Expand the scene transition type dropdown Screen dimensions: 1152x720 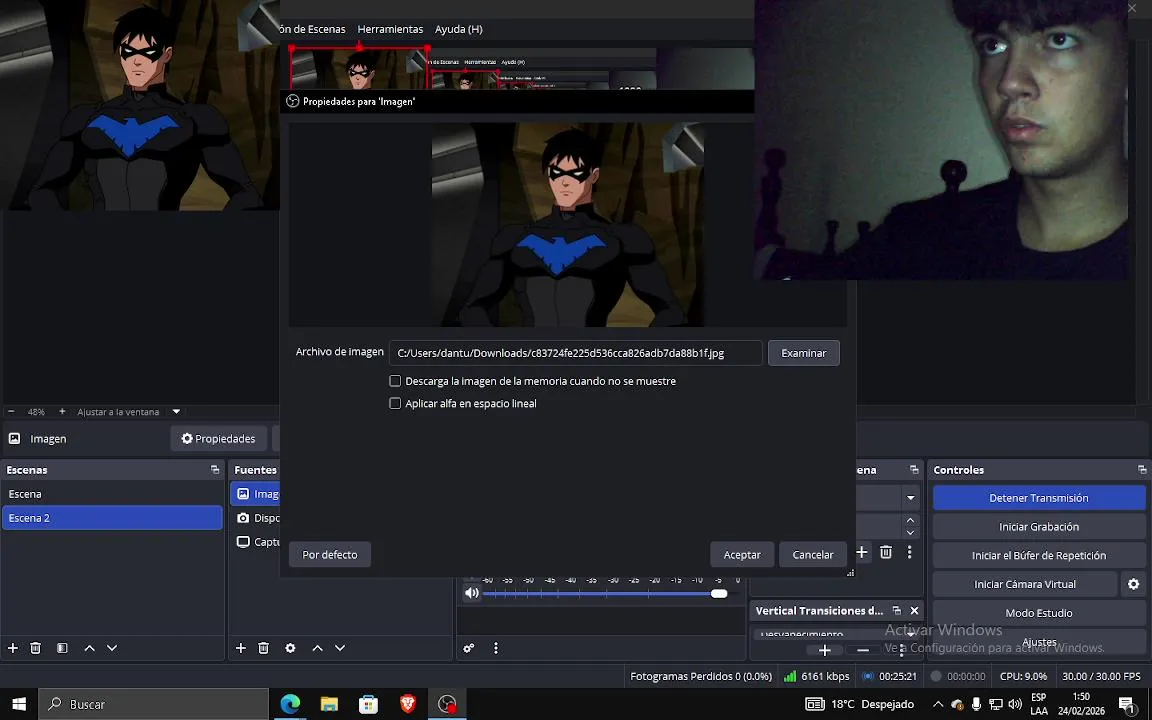click(x=910, y=497)
